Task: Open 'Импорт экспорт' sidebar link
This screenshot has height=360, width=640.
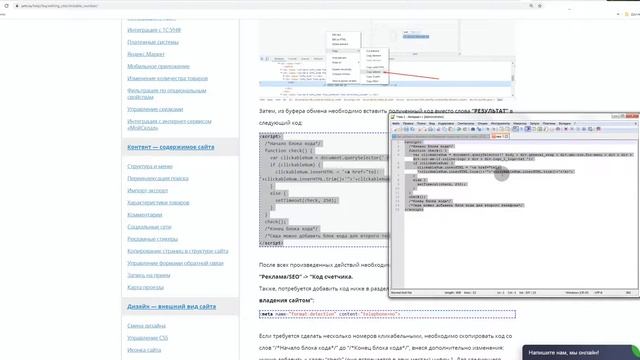Action: coord(147,191)
